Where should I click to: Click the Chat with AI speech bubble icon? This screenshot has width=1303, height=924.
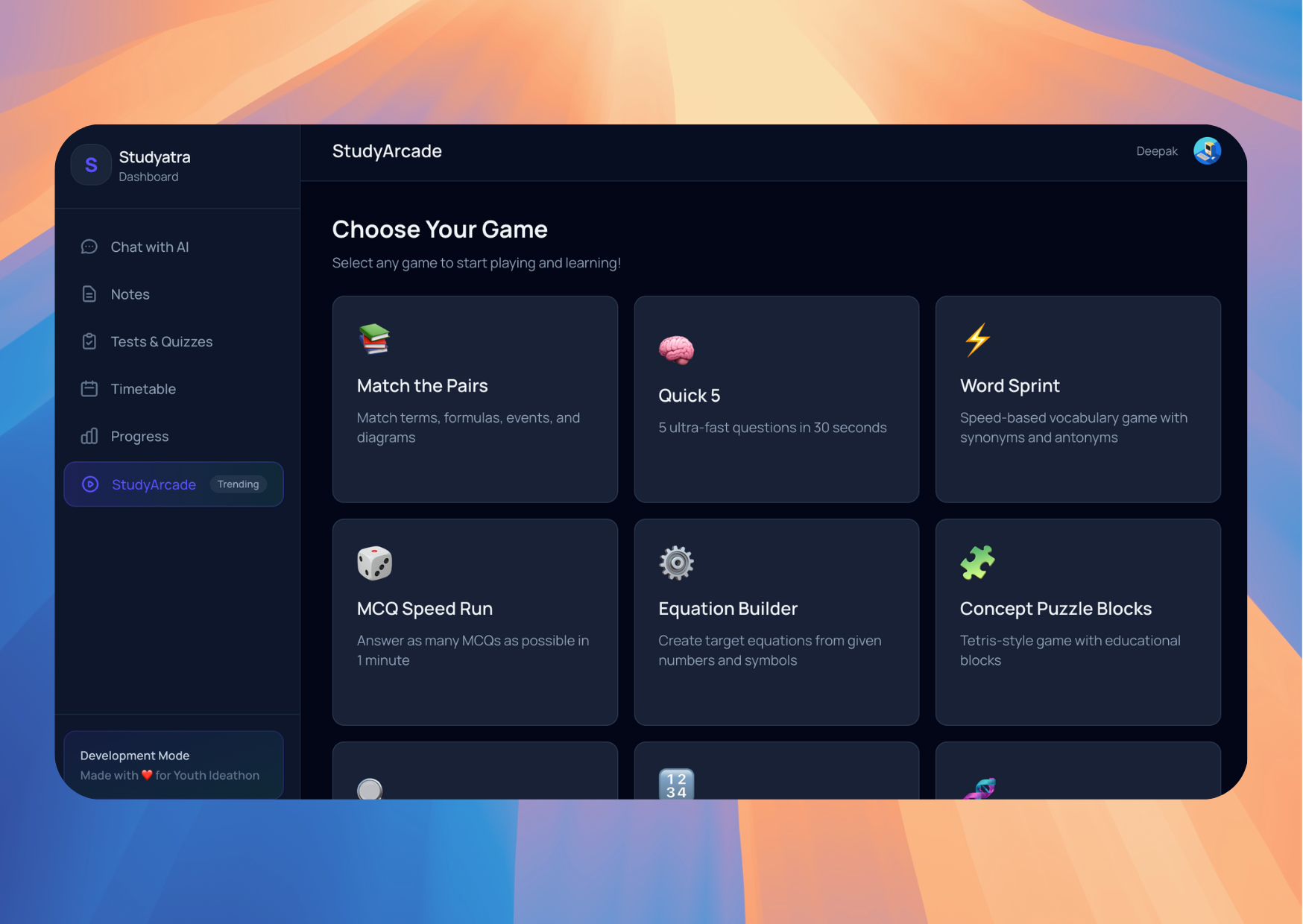tap(89, 247)
